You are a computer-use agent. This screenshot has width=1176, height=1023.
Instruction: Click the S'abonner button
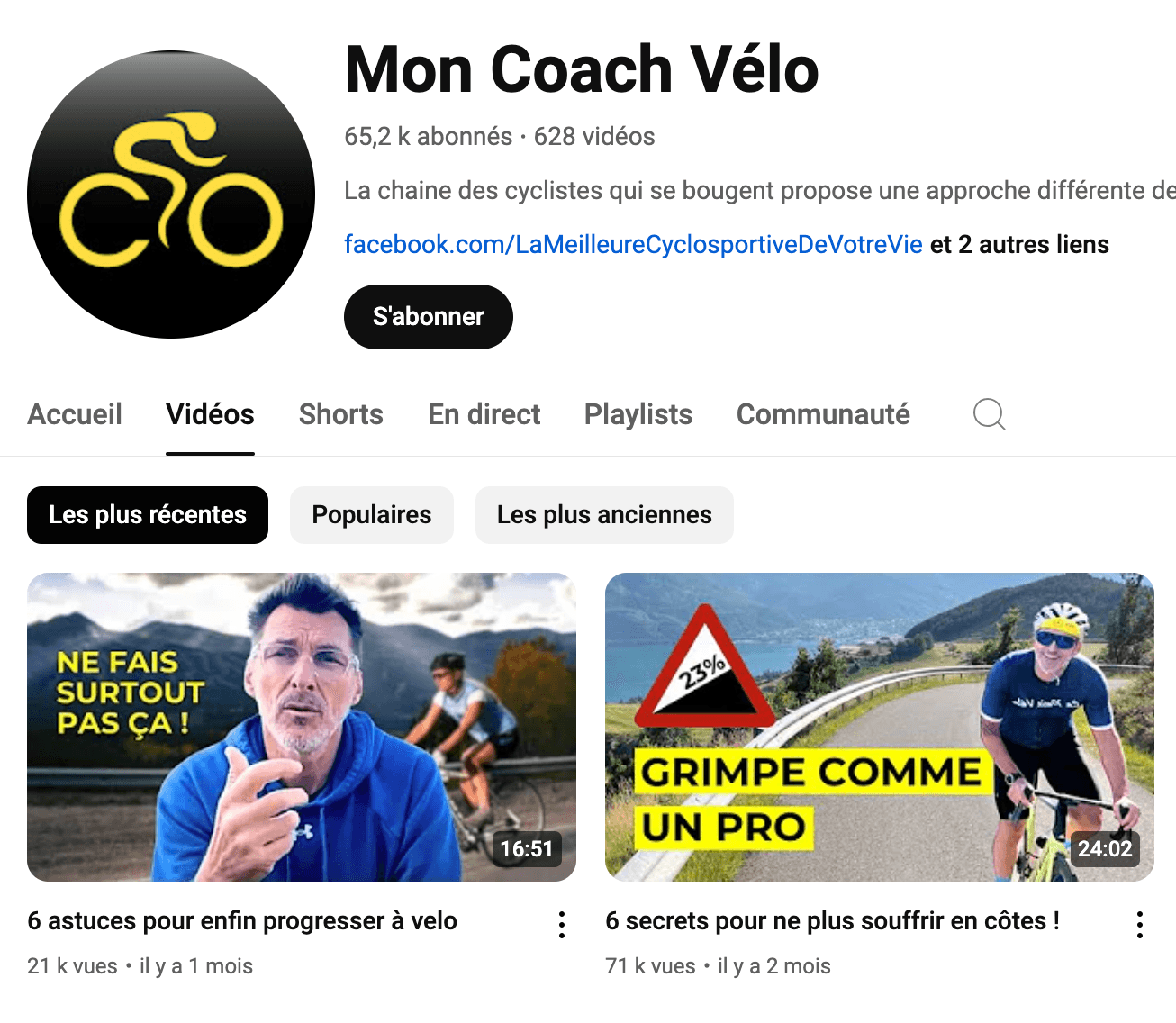tap(429, 317)
